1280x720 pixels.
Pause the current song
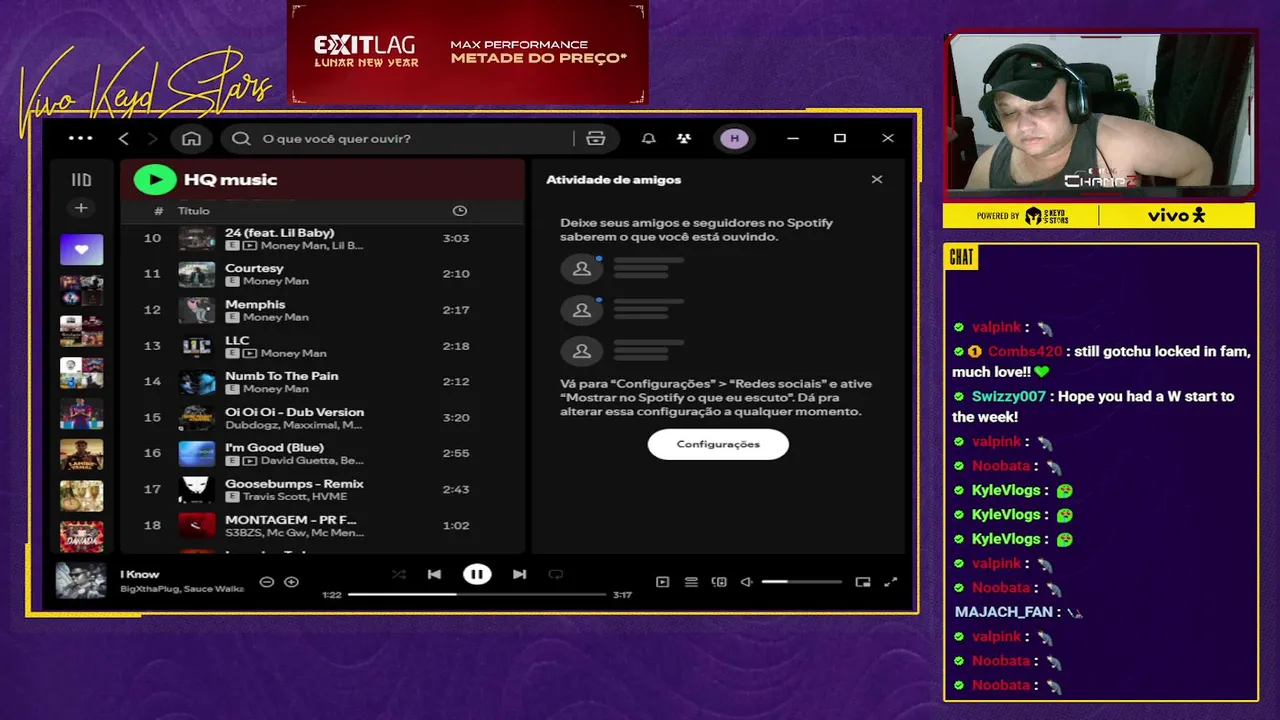click(x=477, y=574)
